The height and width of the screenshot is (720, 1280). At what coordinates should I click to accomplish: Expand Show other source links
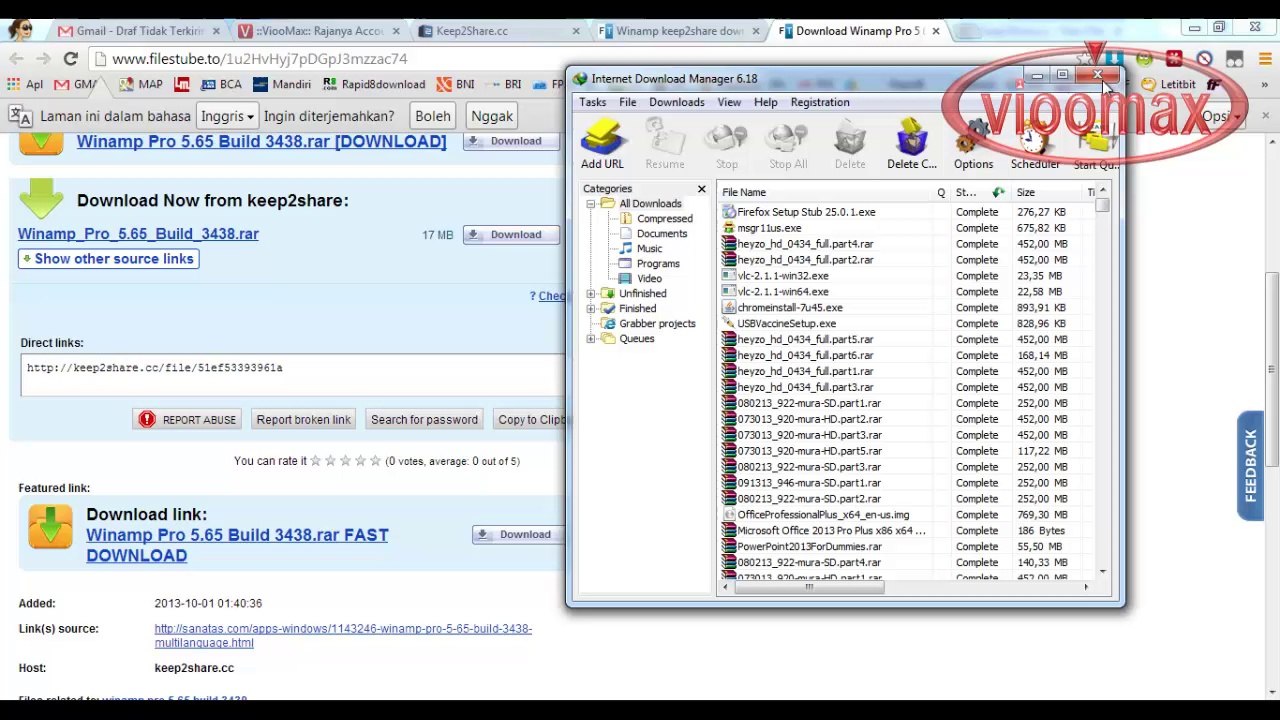(108, 259)
